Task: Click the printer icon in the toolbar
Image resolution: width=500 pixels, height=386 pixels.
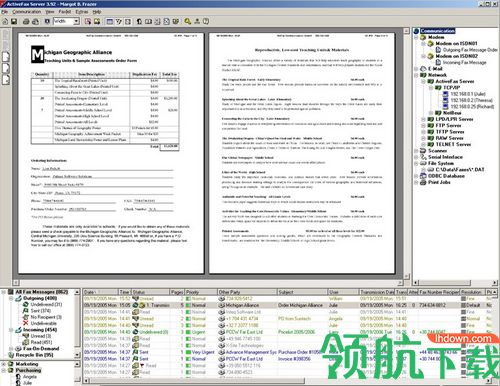Action: (x=26, y=21)
